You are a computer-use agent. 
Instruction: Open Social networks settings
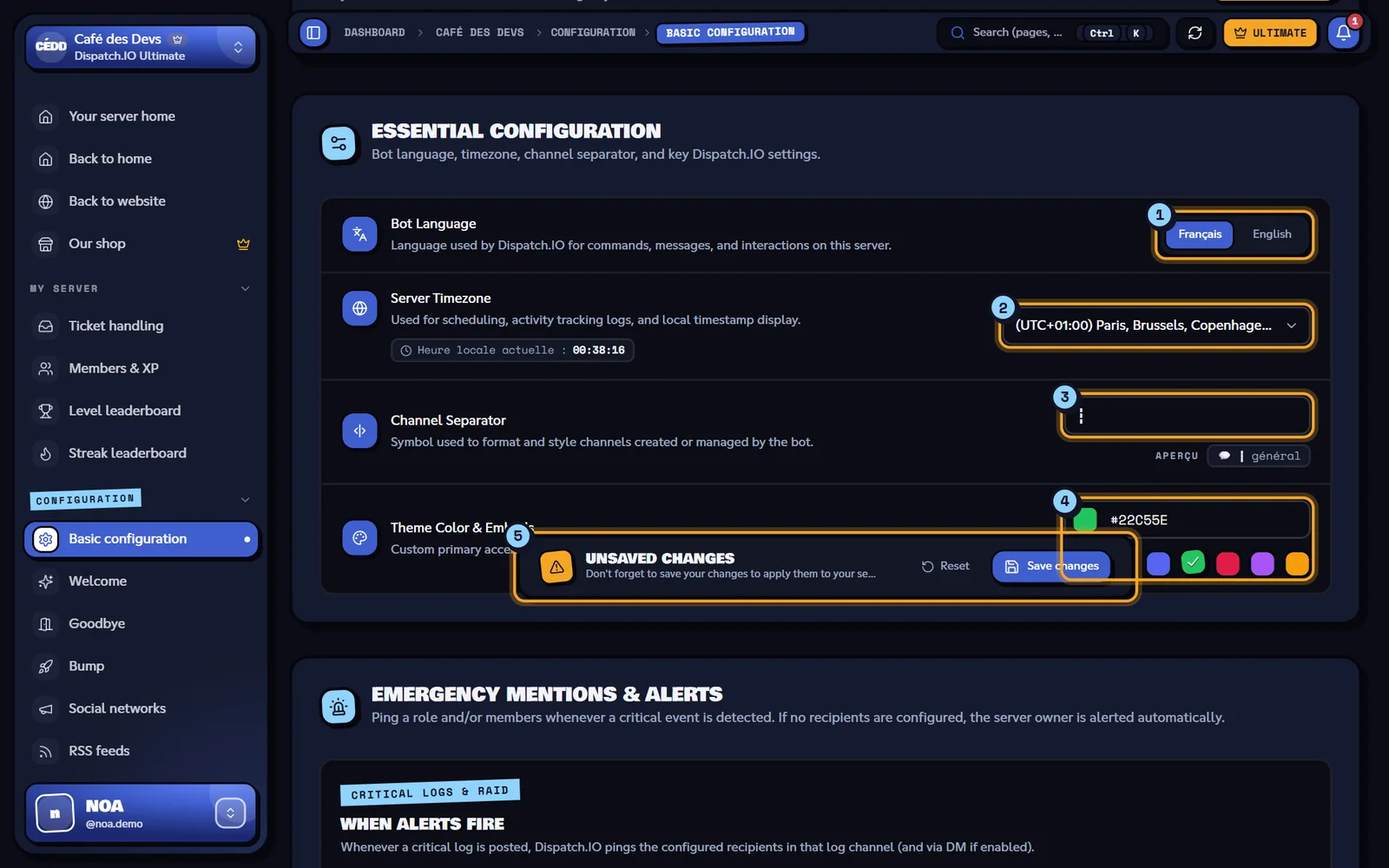pyautogui.click(x=142, y=709)
